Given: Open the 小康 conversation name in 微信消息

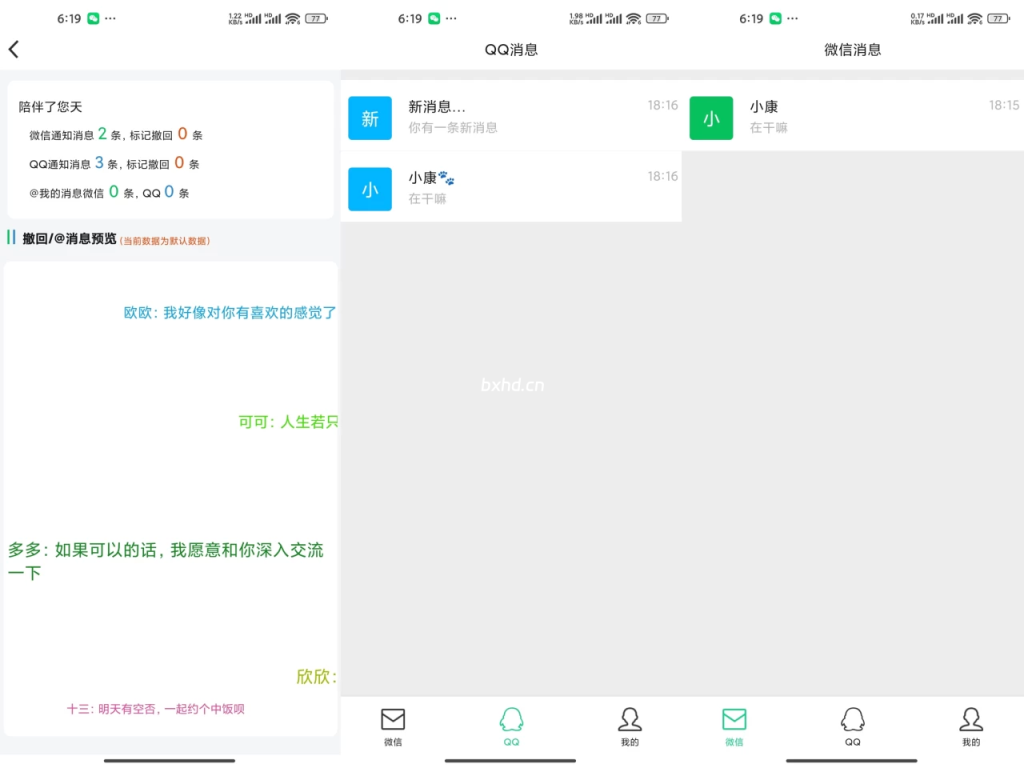Looking at the screenshot, I should 763,106.
